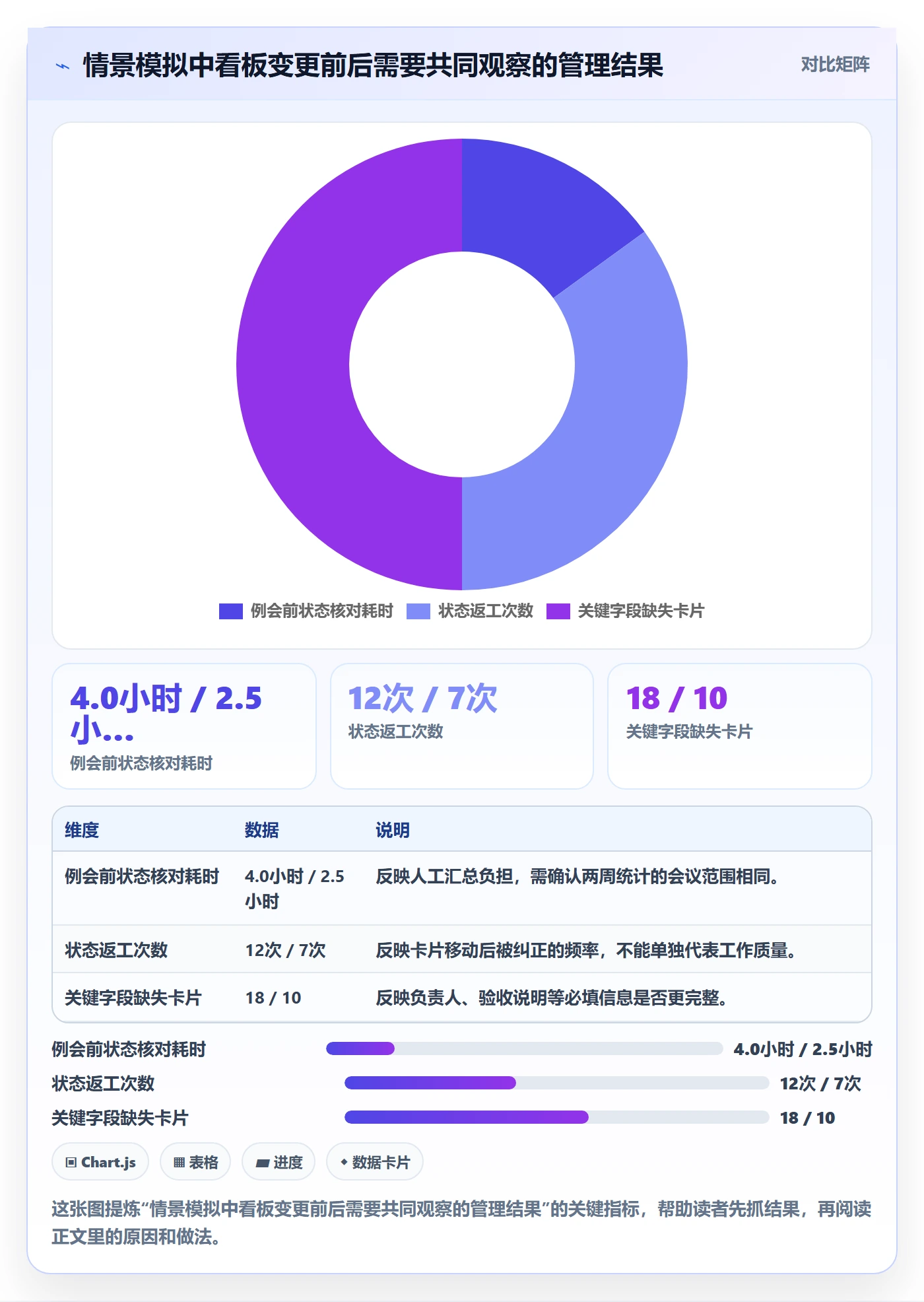Click the 表格 tag chip
924x1302 pixels.
pos(195,1162)
